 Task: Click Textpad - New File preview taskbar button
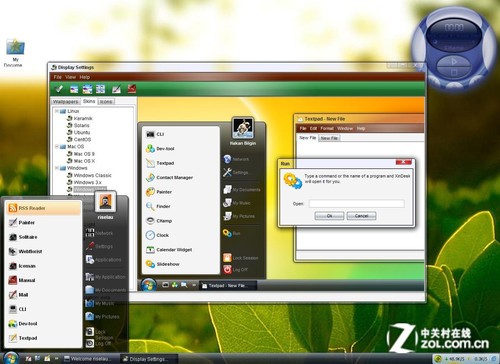pyautogui.click(x=228, y=285)
